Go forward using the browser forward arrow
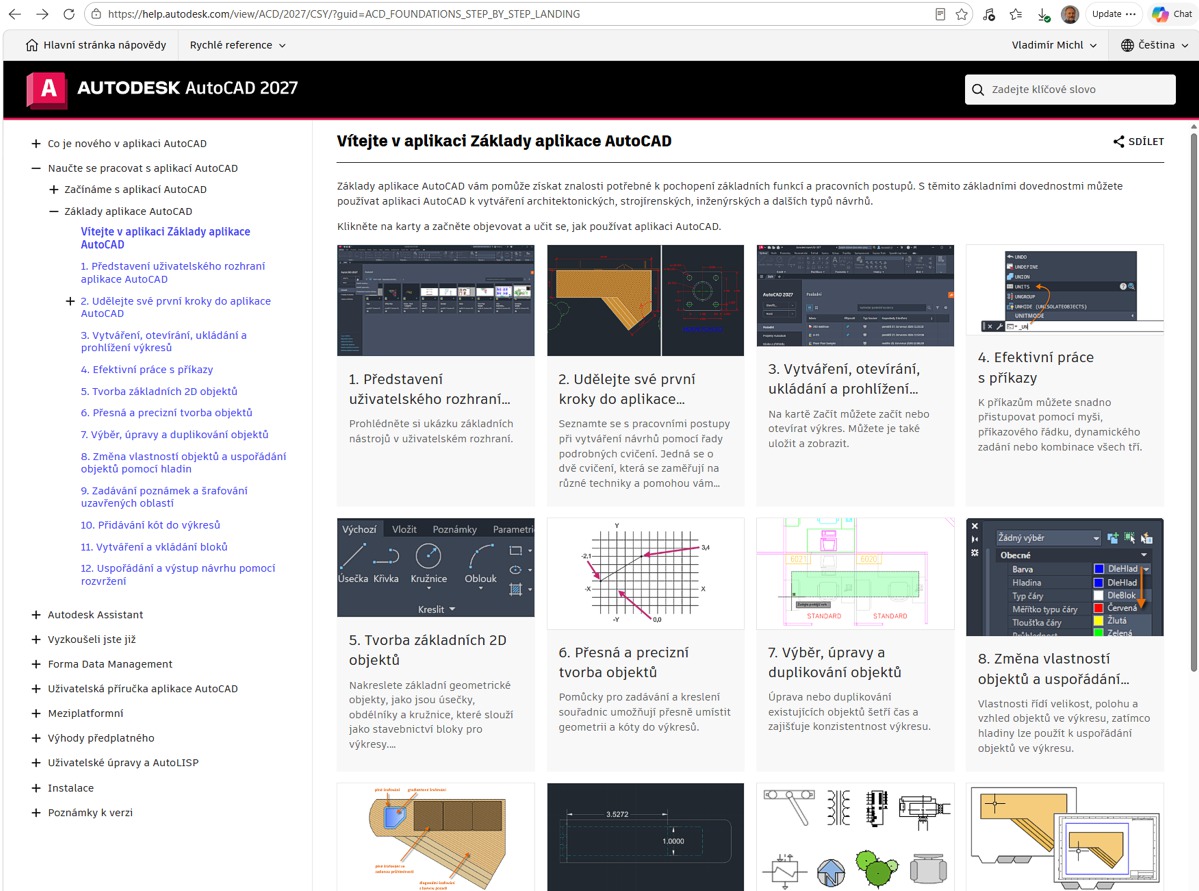This screenshot has height=891, width=1199. coord(42,14)
